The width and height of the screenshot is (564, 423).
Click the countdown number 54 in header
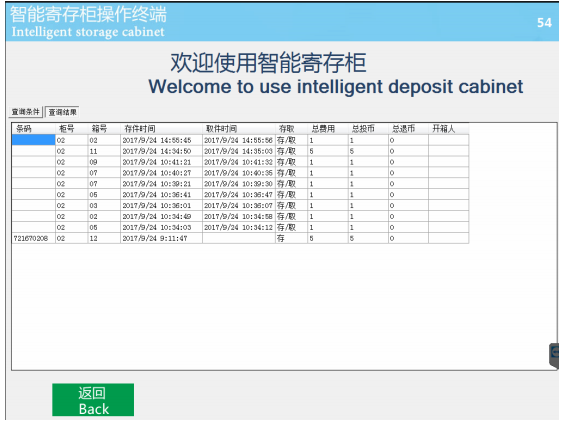[x=544, y=23]
